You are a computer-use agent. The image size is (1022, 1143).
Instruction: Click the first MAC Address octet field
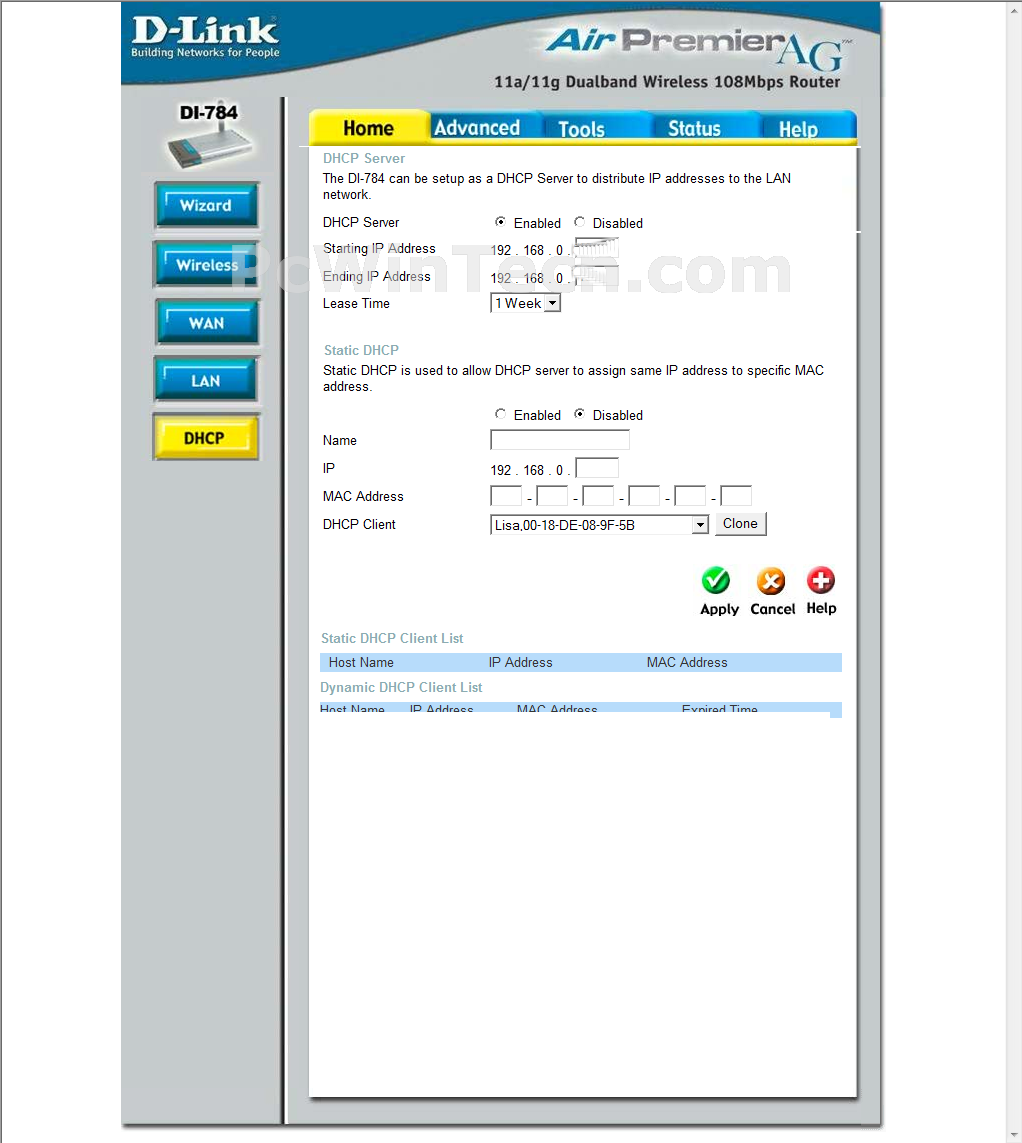506,496
